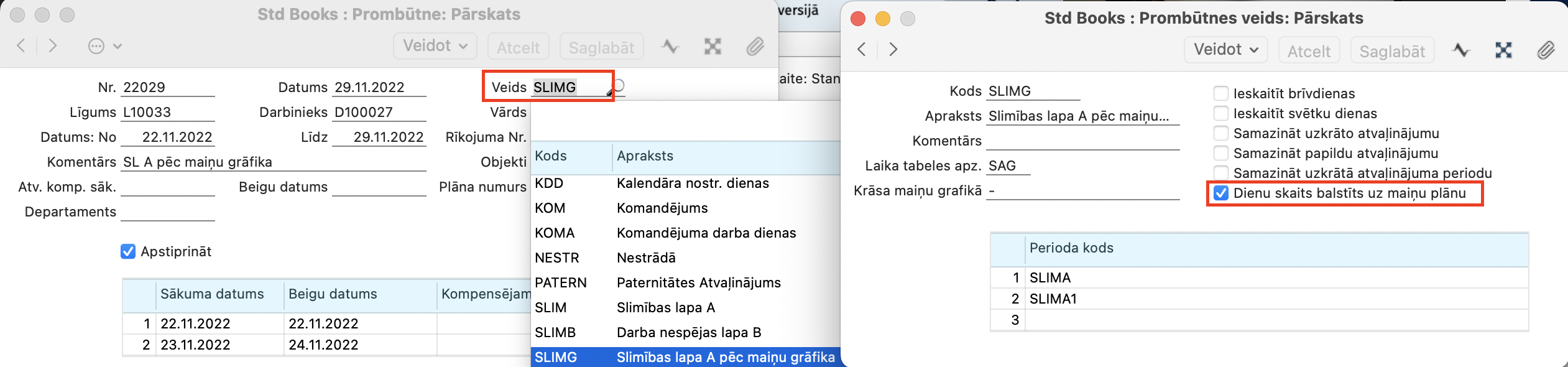The width and height of the screenshot is (1568, 367).
Task: Go to previous record in Prombūtnes veids window
Action: (862, 49)
